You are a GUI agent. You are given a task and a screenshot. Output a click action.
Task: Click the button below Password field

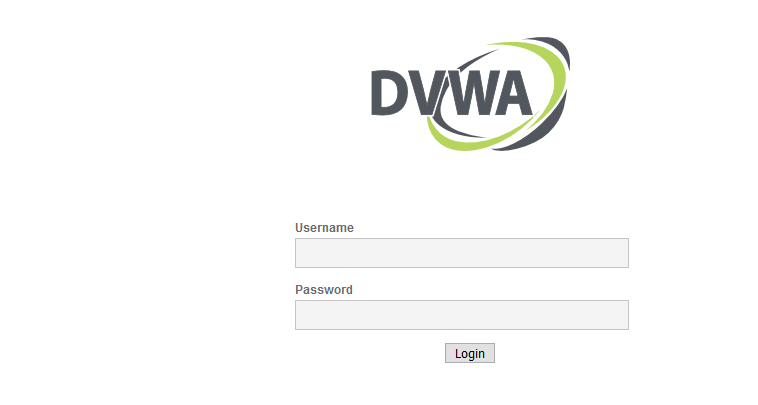pyautogui.click(x=470, y=353)
